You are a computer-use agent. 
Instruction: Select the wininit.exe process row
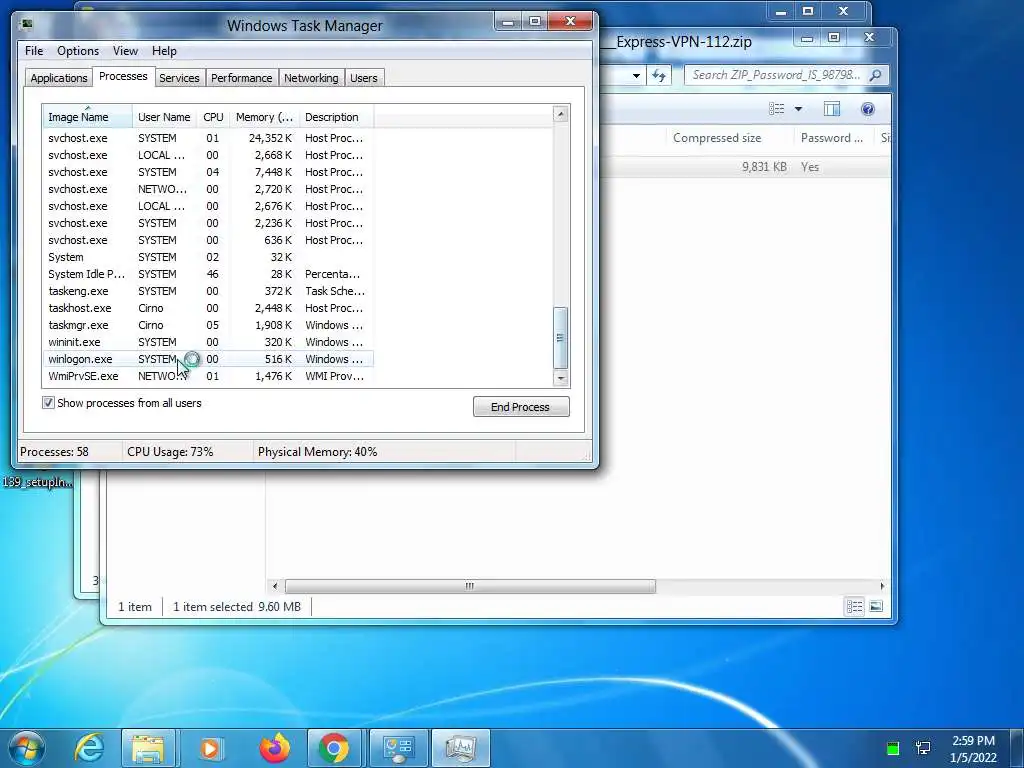pyautogui.click(x=208, y=342)
